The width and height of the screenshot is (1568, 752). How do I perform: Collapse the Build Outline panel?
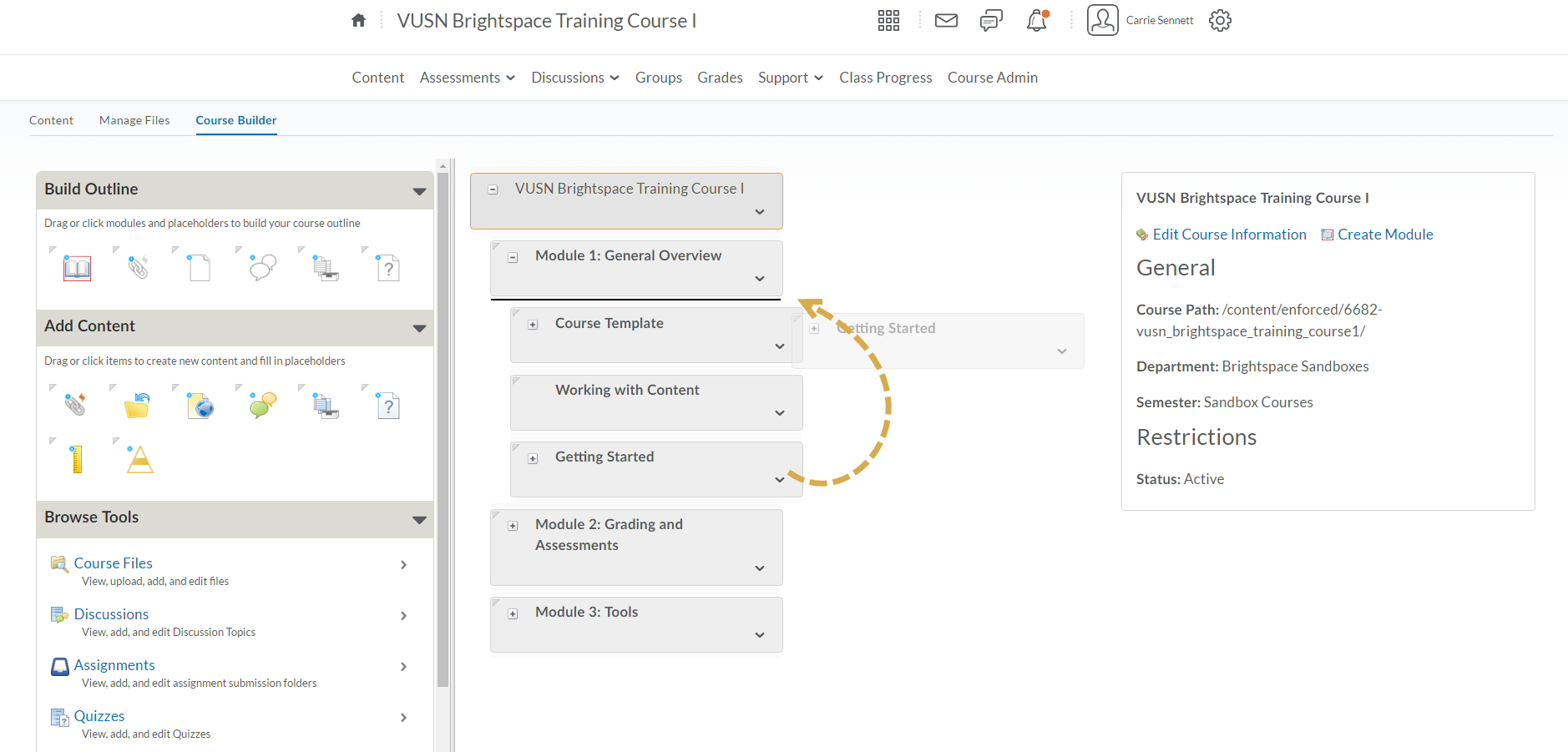coord(419,191)
